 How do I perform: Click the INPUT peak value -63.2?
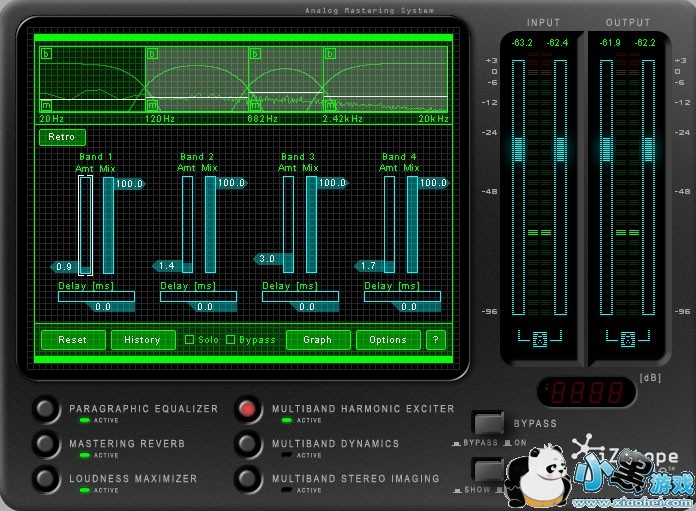(522, 43)
